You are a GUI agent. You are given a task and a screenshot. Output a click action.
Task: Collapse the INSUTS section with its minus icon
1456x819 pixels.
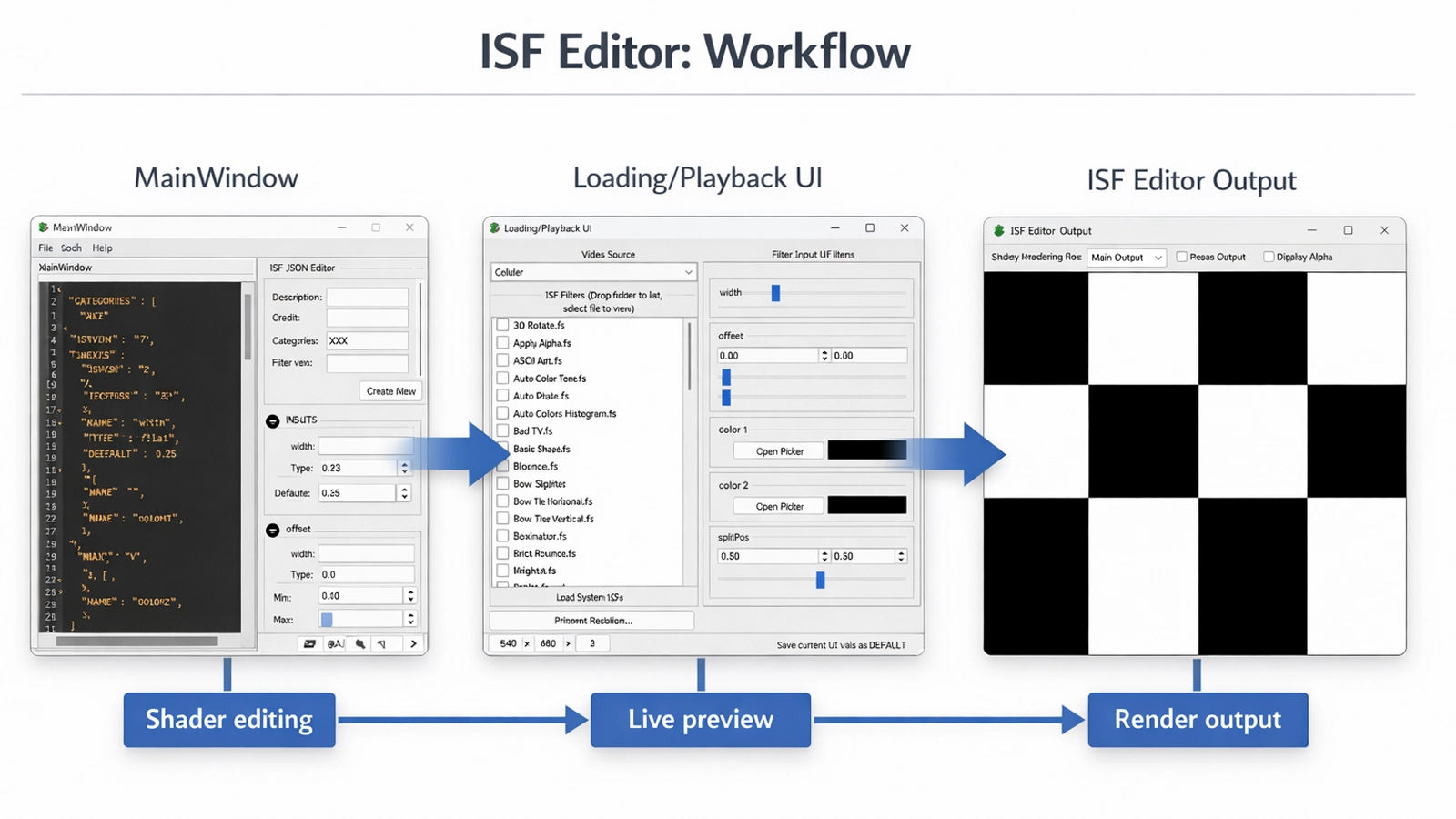(273, 421)
